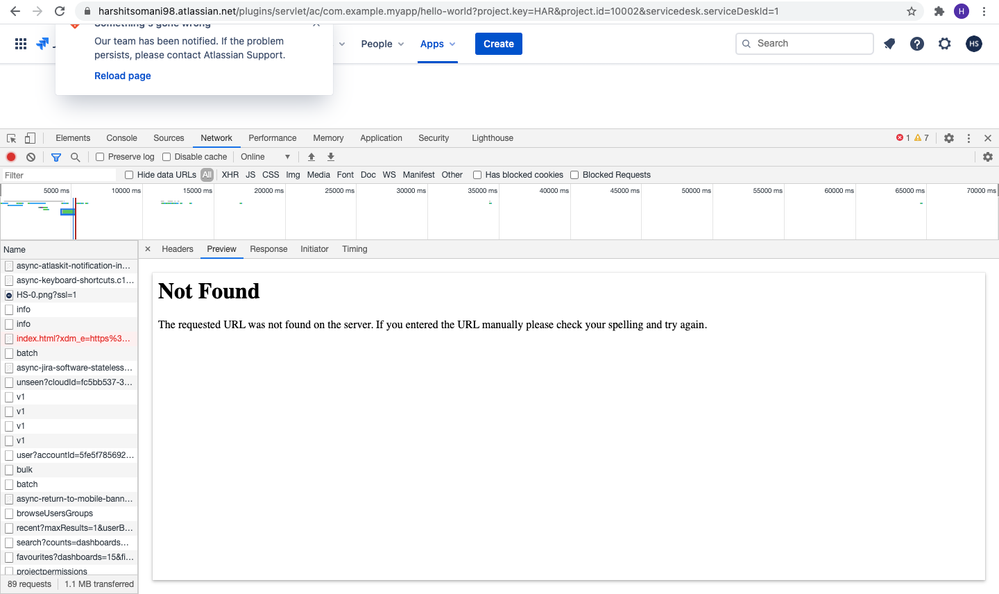This screenshot has height=594, width=999.
Task: Switch to the Console tab
Action: pos(122,138)
